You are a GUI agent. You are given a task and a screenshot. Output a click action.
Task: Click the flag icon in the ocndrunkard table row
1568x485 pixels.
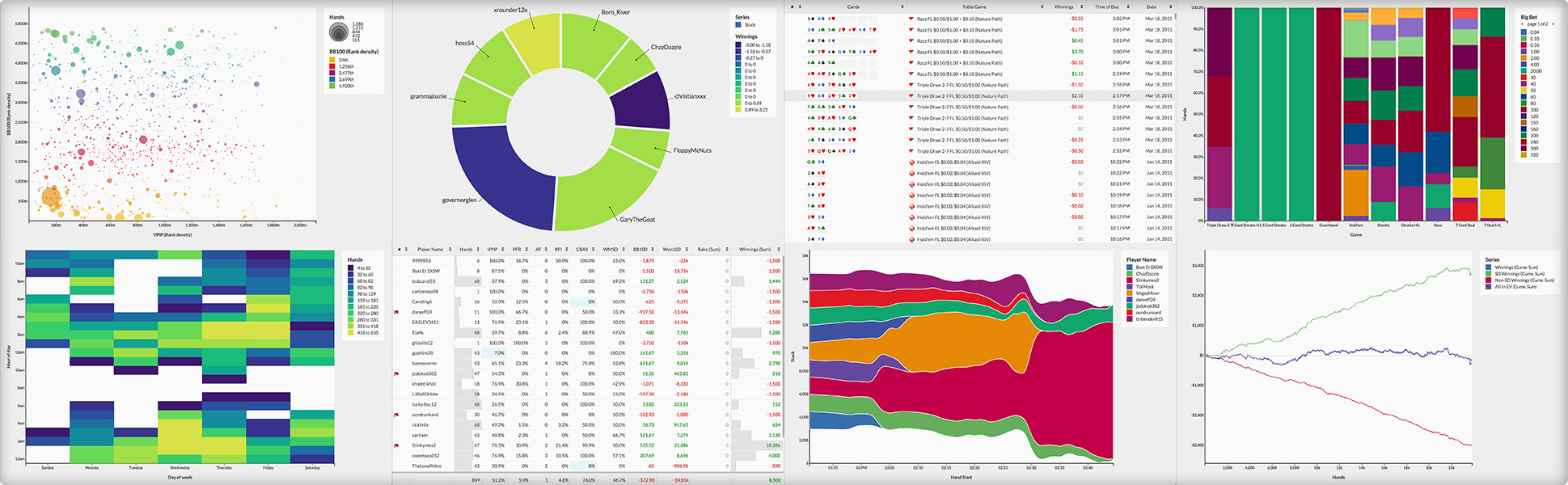click(397, 415)
